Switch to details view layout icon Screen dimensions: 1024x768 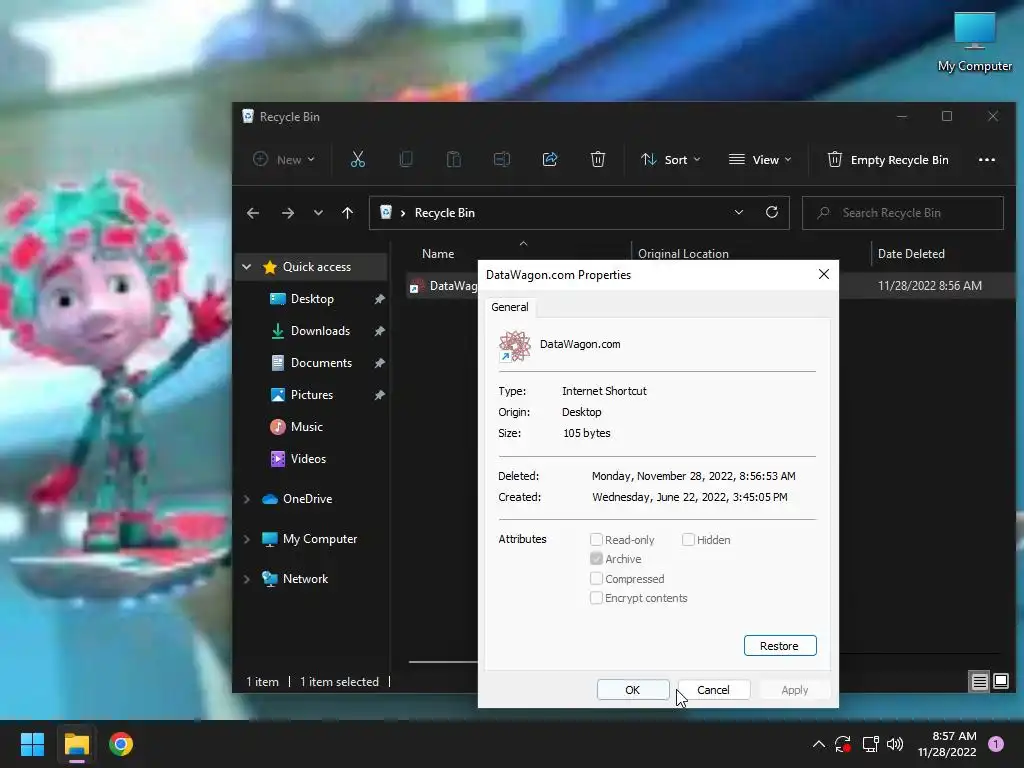click(x=980, y=682)
